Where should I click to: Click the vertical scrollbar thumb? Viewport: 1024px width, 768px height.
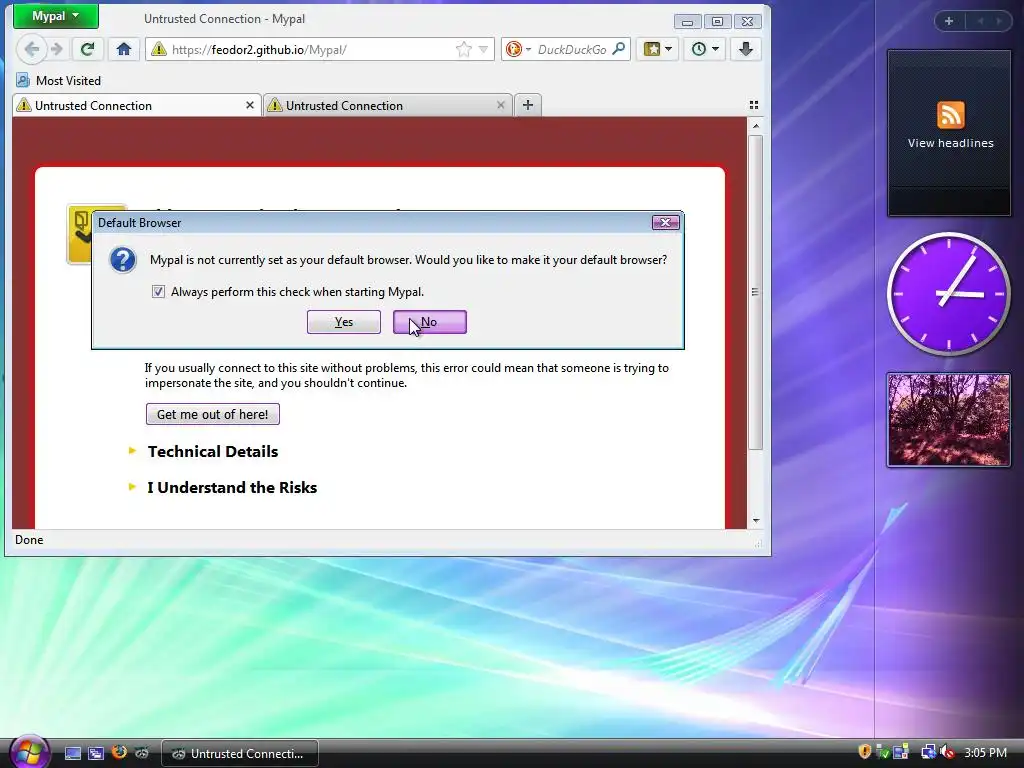756,292
